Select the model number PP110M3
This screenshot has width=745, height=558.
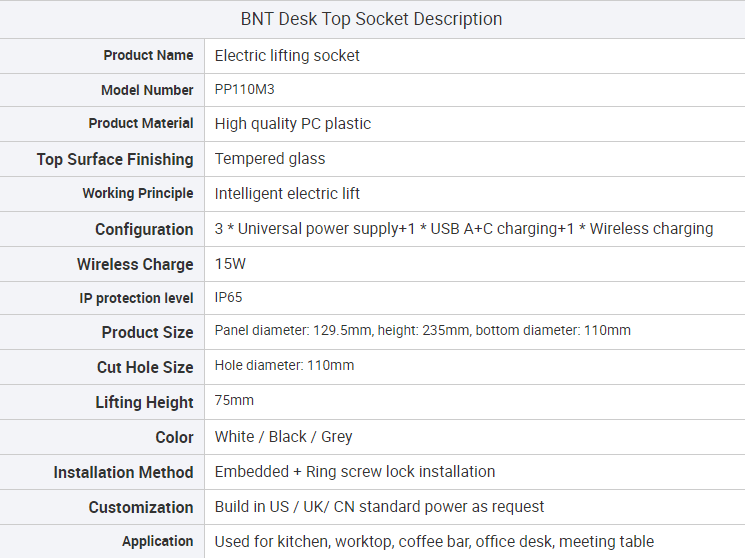tap(245, 89)
